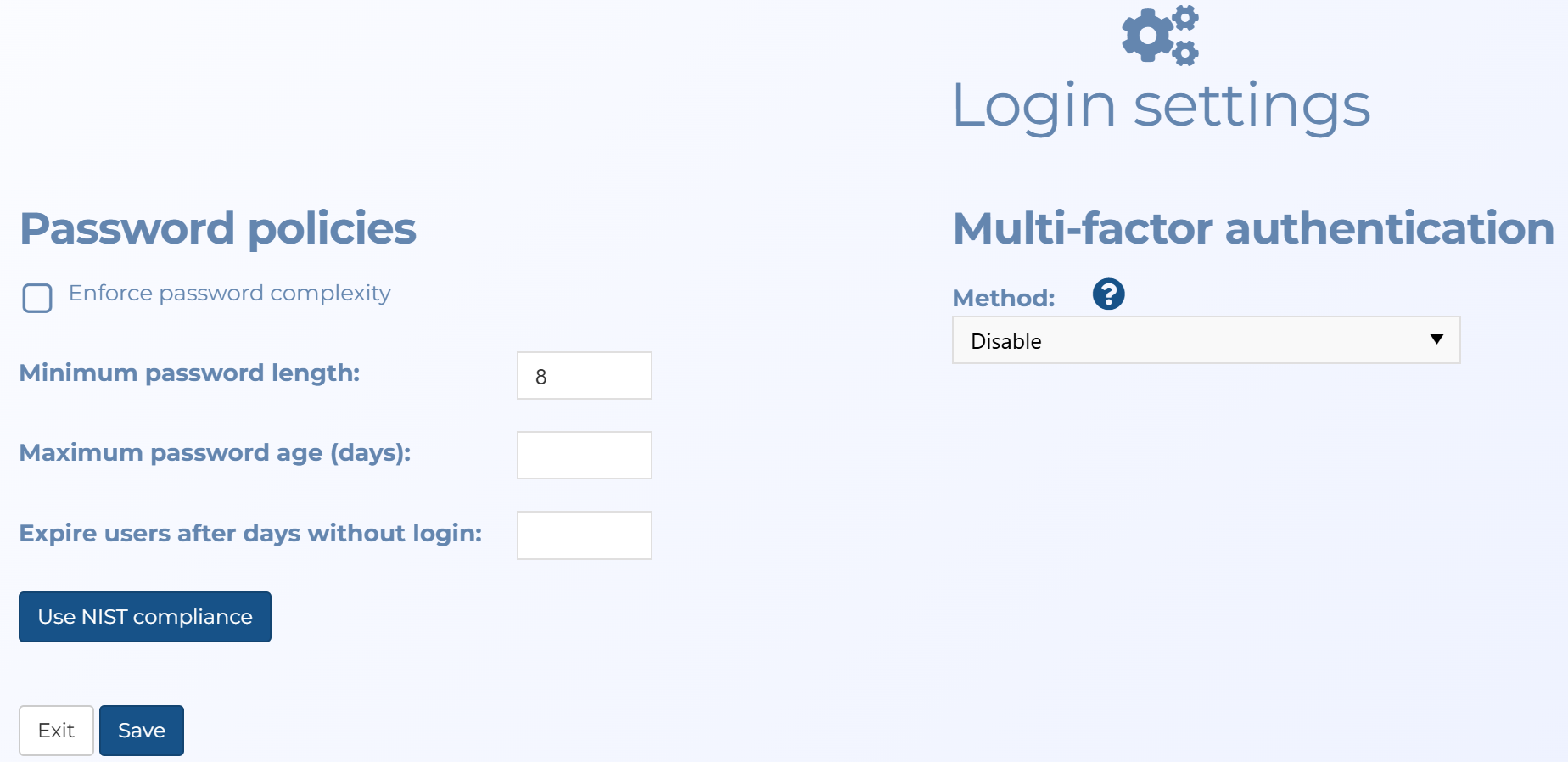This screenshot has width=1568, height=762.
Task: Focus the Minimum password length field
Action: (585, 376)
